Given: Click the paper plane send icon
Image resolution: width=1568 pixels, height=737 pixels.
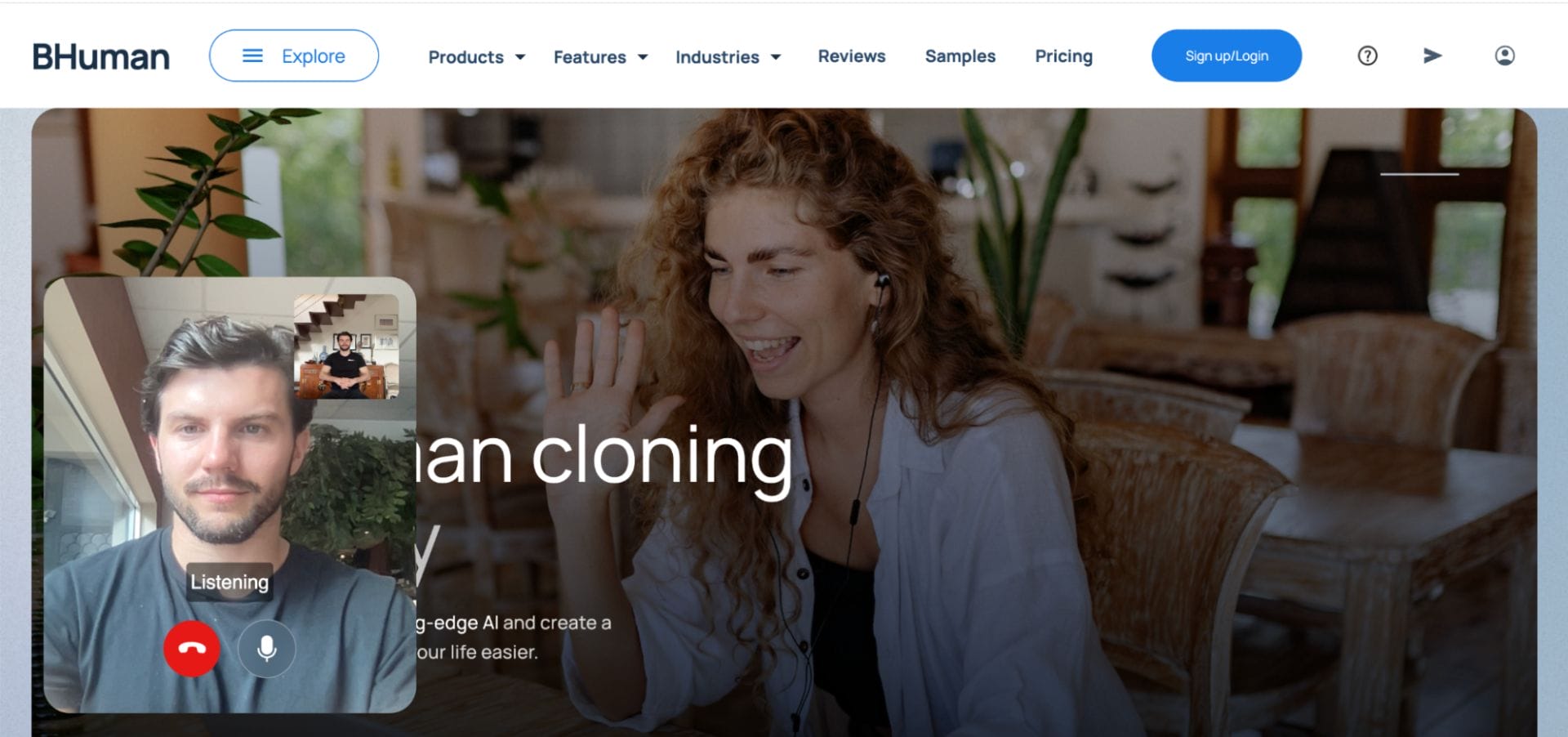Looking at the screenshot, I should [1432, 56].
